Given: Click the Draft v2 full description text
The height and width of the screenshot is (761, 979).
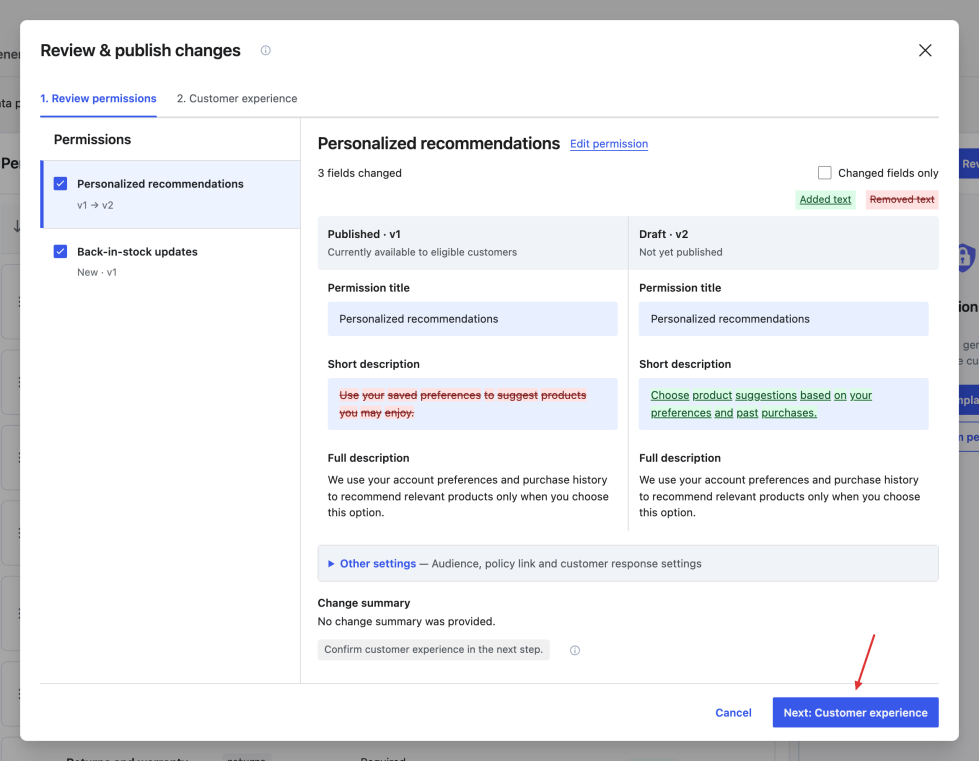Looking at the screenshot, I should click(779, 496).
